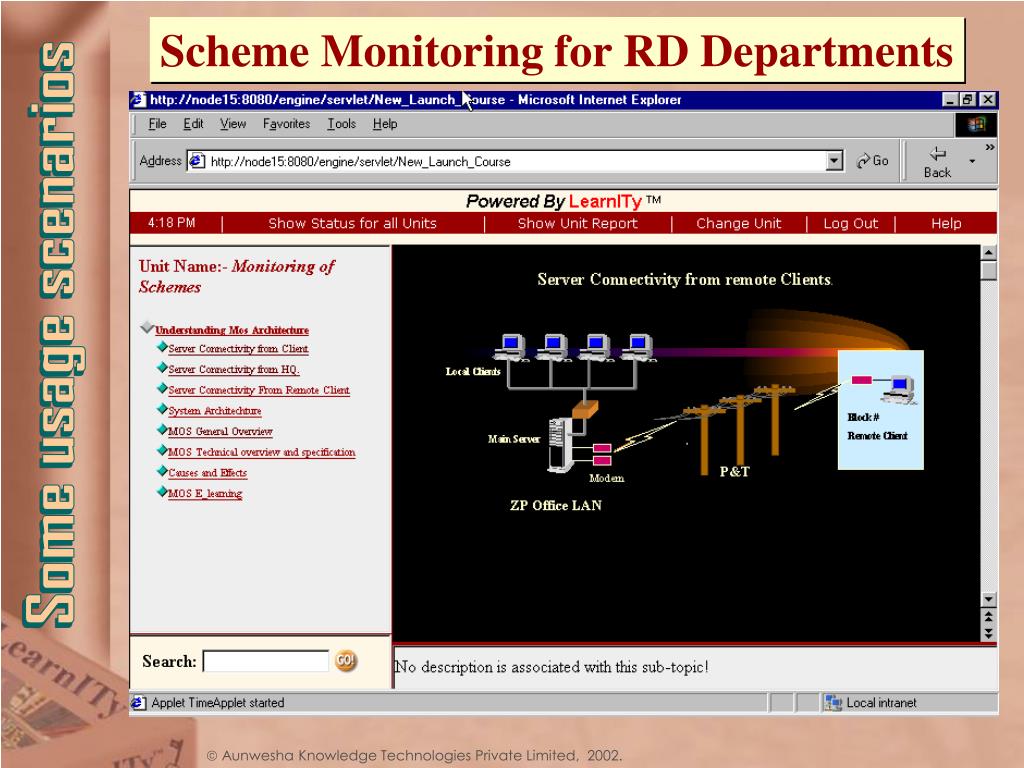Click the content pane scroll up arrow
Screen dimensions: 1024x768
[989, 253]
